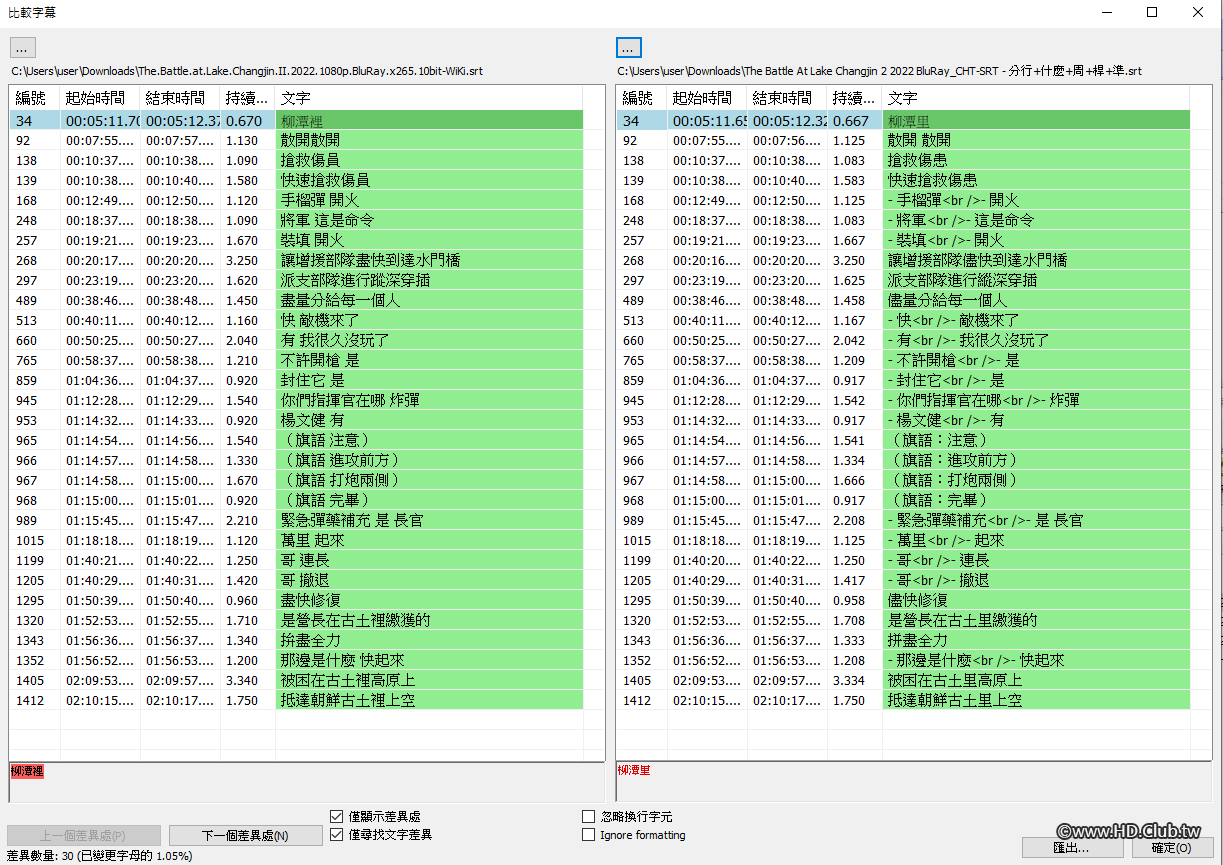Click 上一個差異處(P) button
This screenshot has height=865, width=1223.
click(x=83, y=835)
